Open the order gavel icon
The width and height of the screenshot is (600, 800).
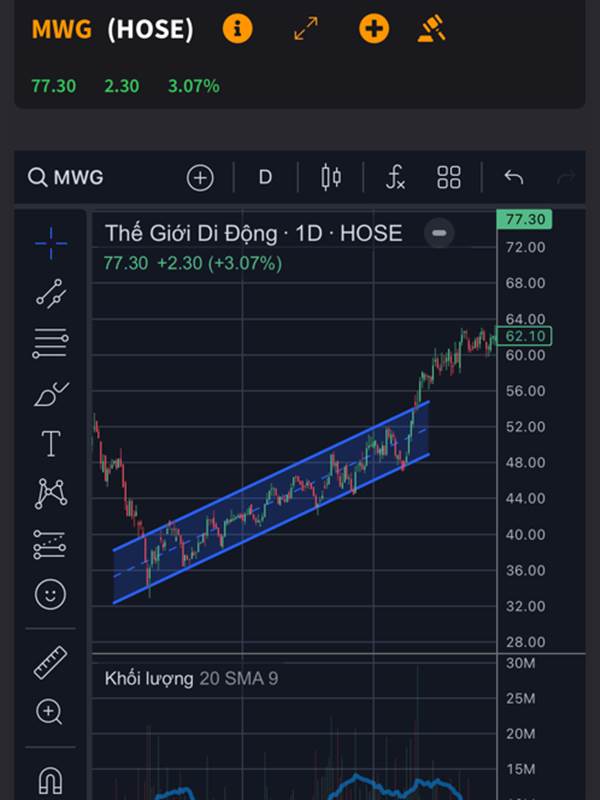(432, 29)
